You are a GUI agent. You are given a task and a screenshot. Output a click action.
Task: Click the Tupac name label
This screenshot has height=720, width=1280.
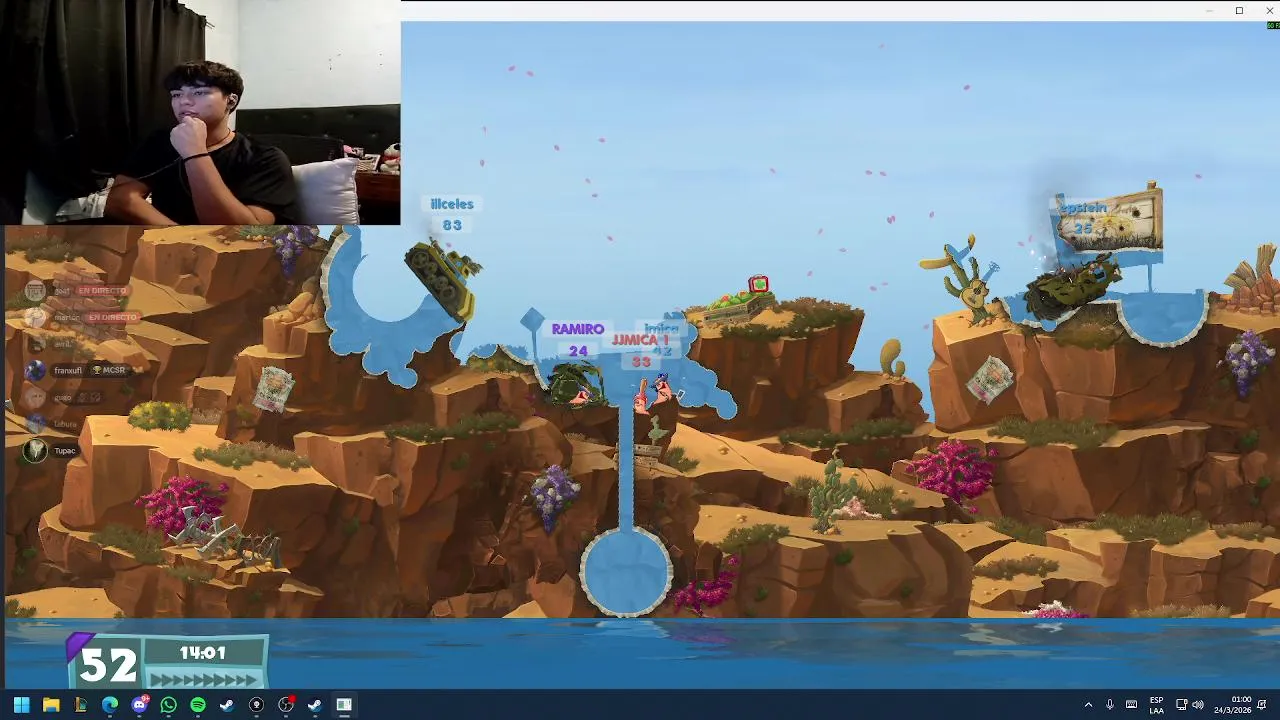point(65,451)
